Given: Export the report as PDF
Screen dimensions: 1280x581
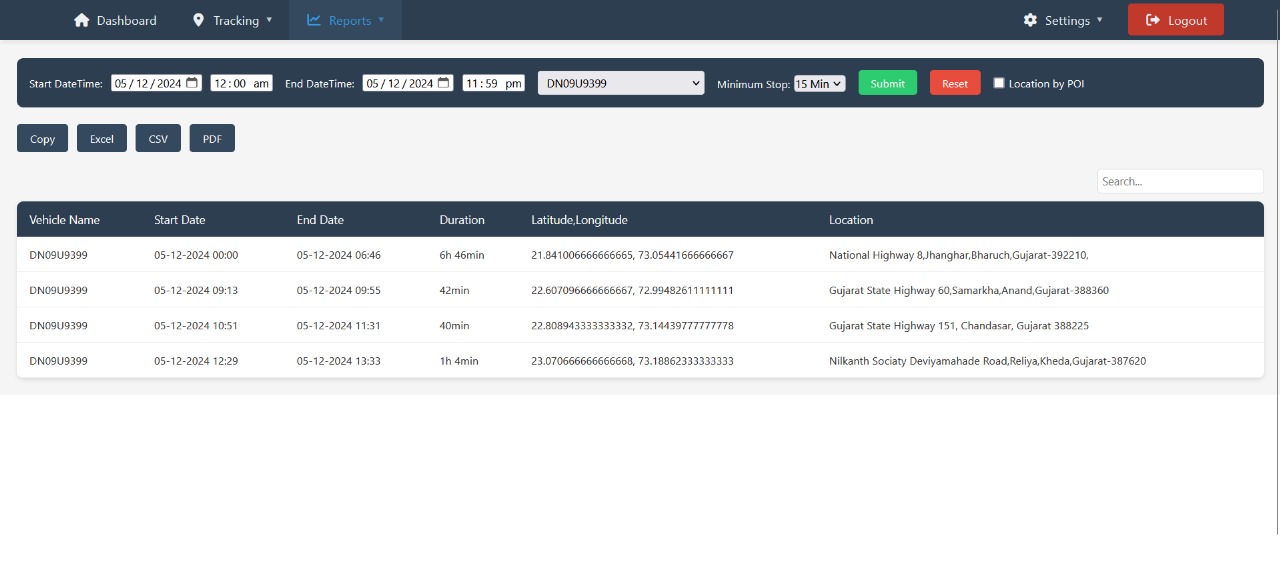Looking at the screenshot, I should (x=211, y=138).
